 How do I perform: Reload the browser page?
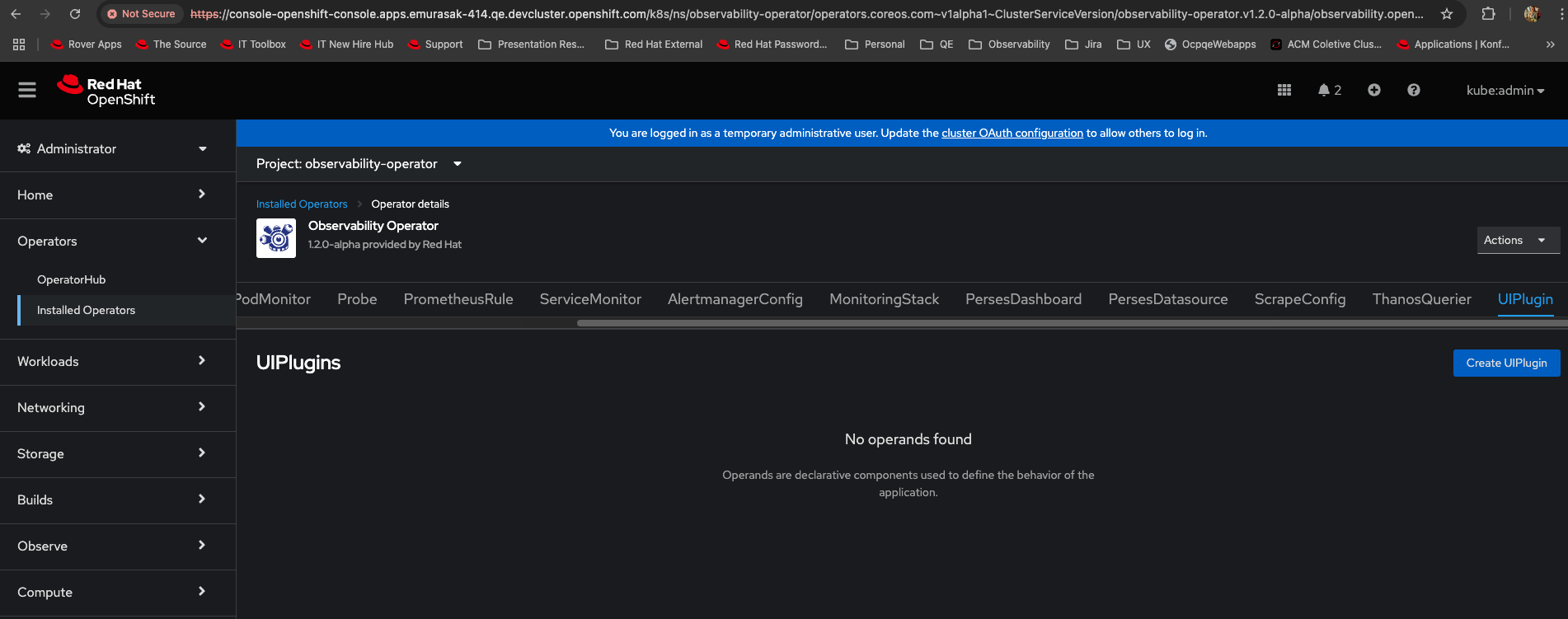click(75, 14)
